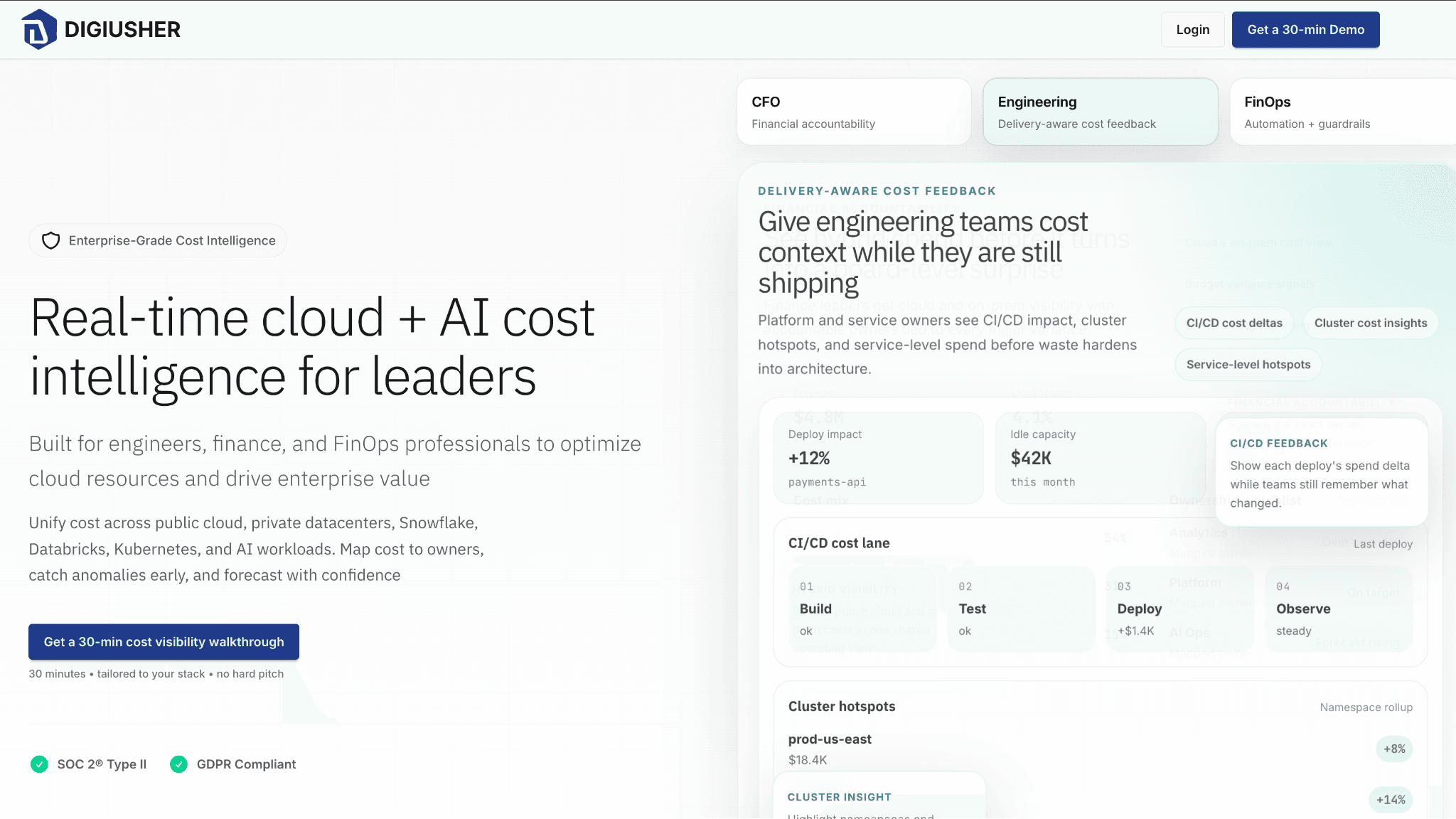
Task: Click the DigiUsher hexagon logo icon
Action: pos(39,29)
